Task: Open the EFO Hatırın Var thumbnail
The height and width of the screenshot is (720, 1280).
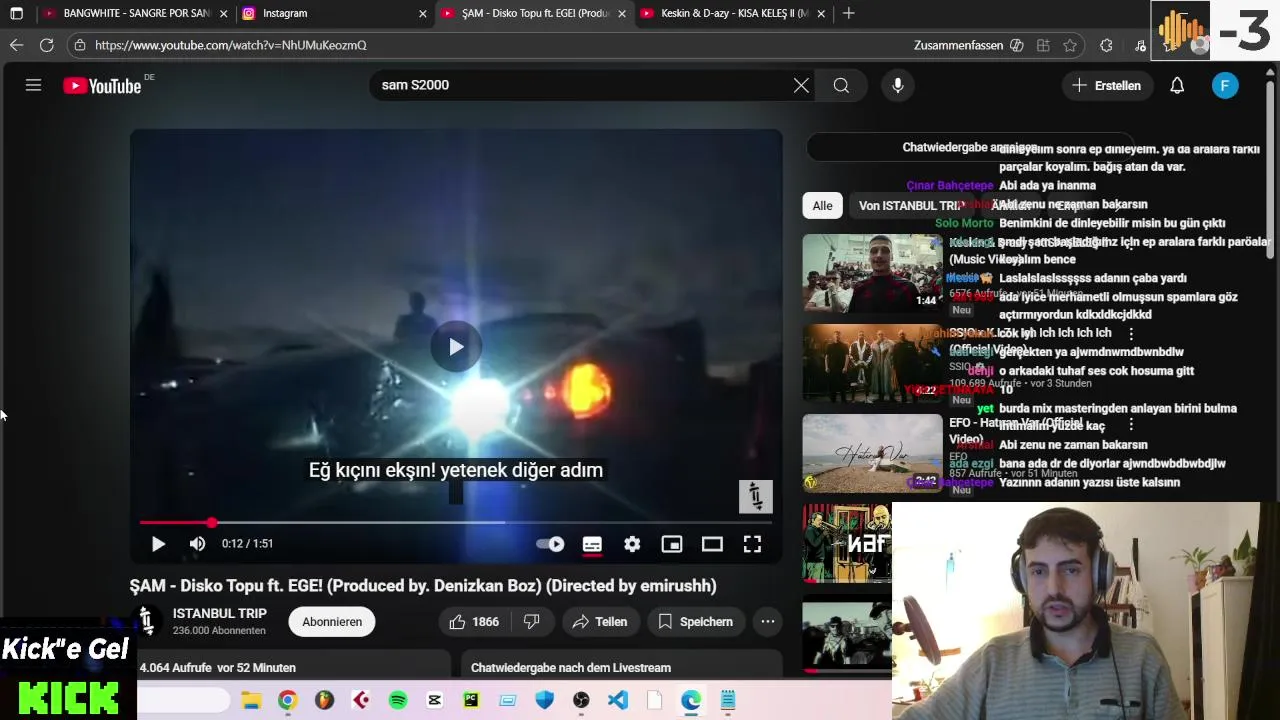Action: (x=872, y=453)
